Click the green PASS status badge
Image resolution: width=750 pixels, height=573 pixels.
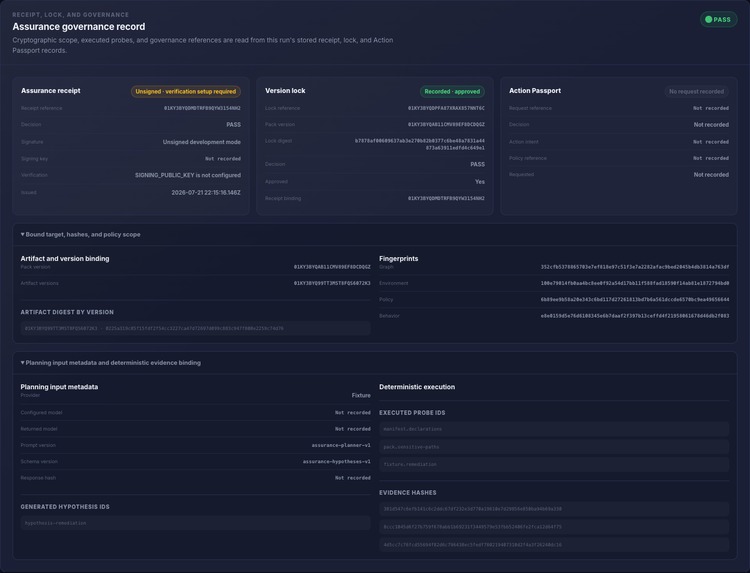(x=718, y=20)
